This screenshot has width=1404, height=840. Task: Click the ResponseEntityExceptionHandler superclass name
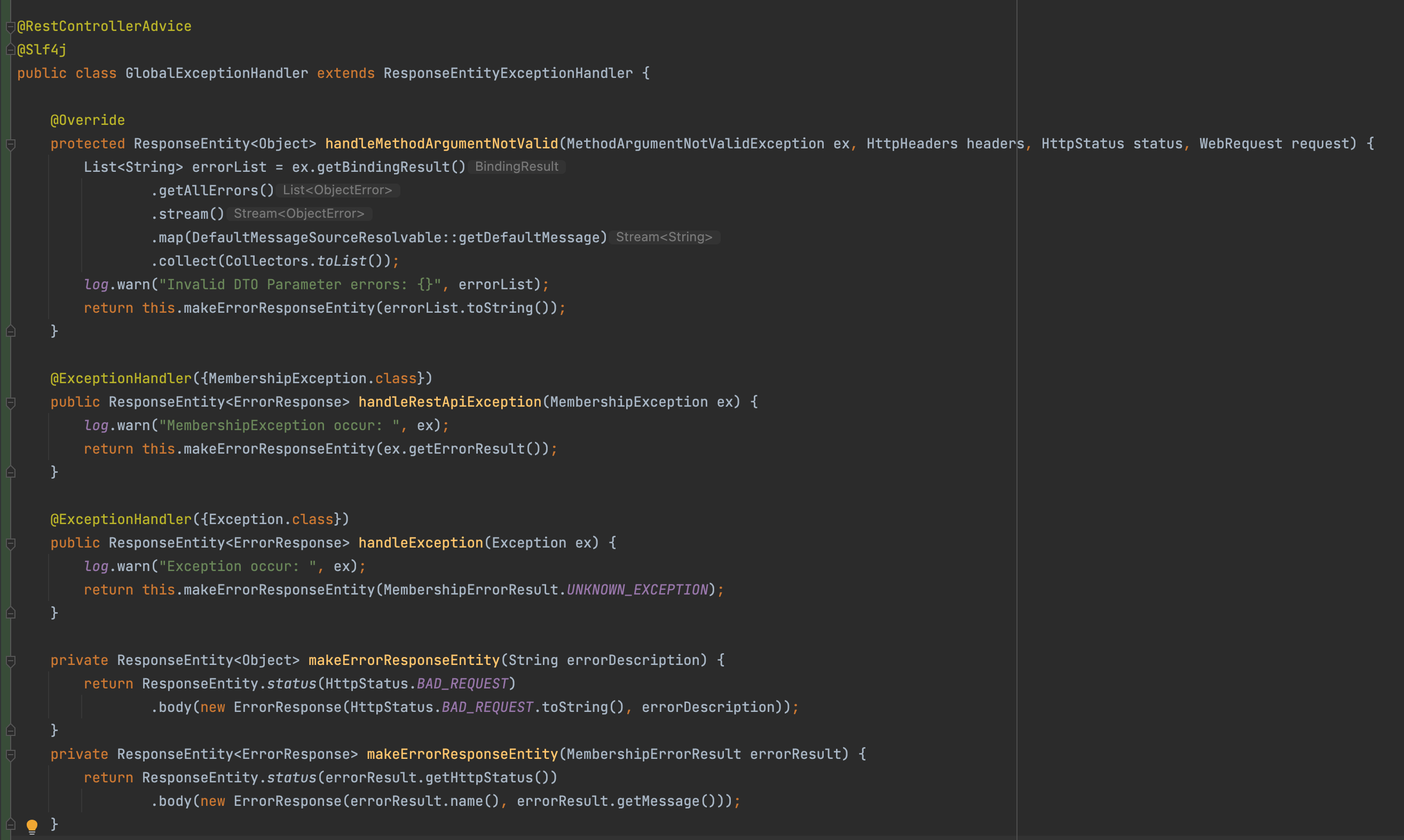coord(508,74)
